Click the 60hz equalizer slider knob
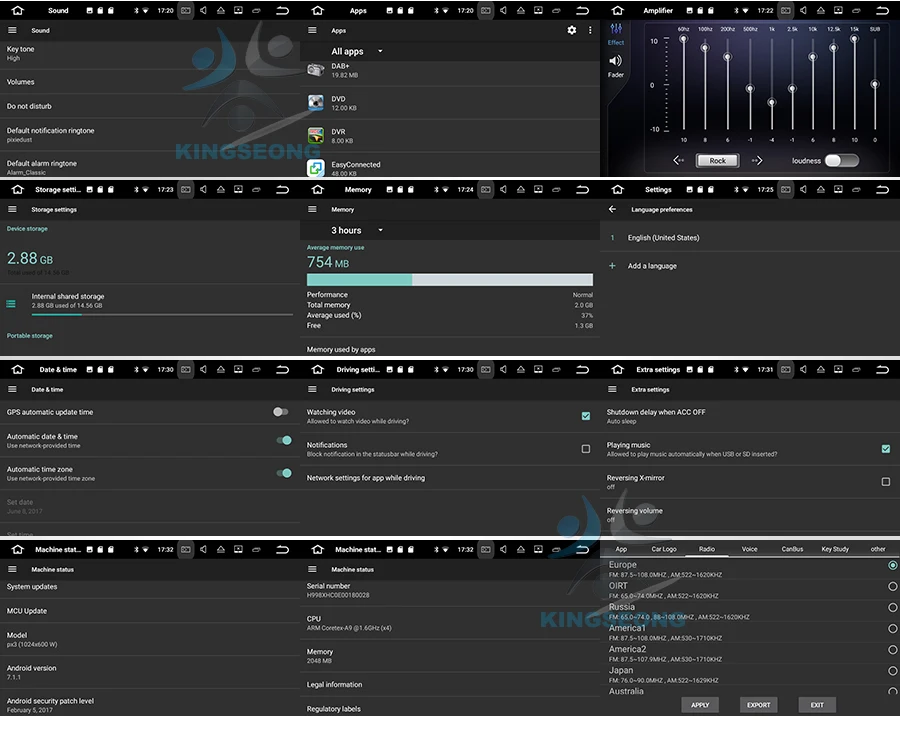This screenshot has height=737, width=900. pos(683,39)
